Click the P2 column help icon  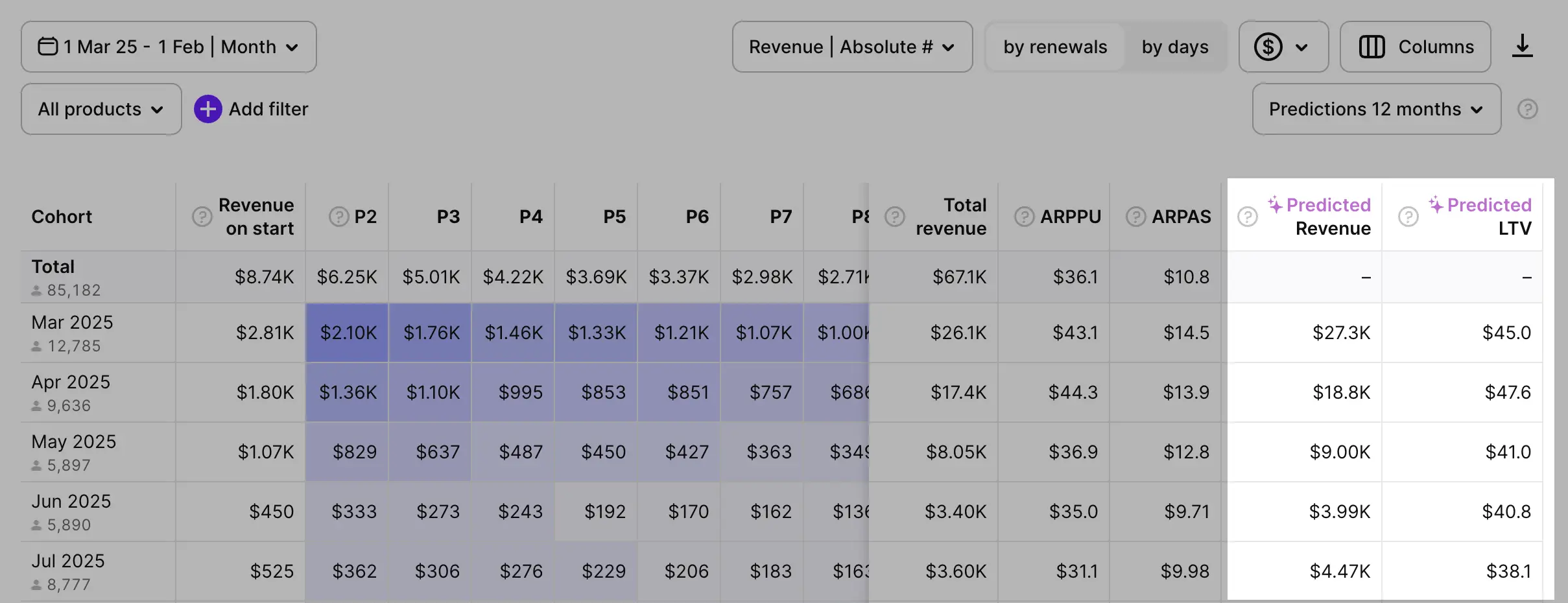(339, 217)
